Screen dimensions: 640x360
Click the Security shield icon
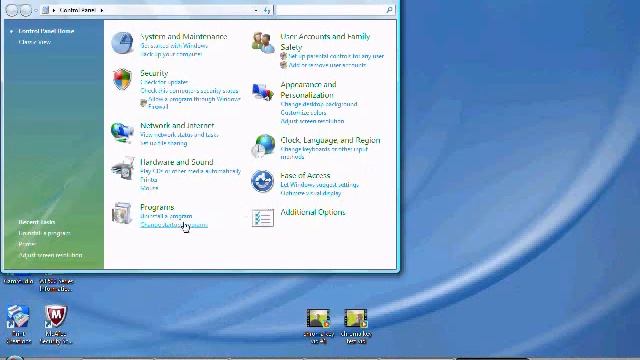click(122, 79)
